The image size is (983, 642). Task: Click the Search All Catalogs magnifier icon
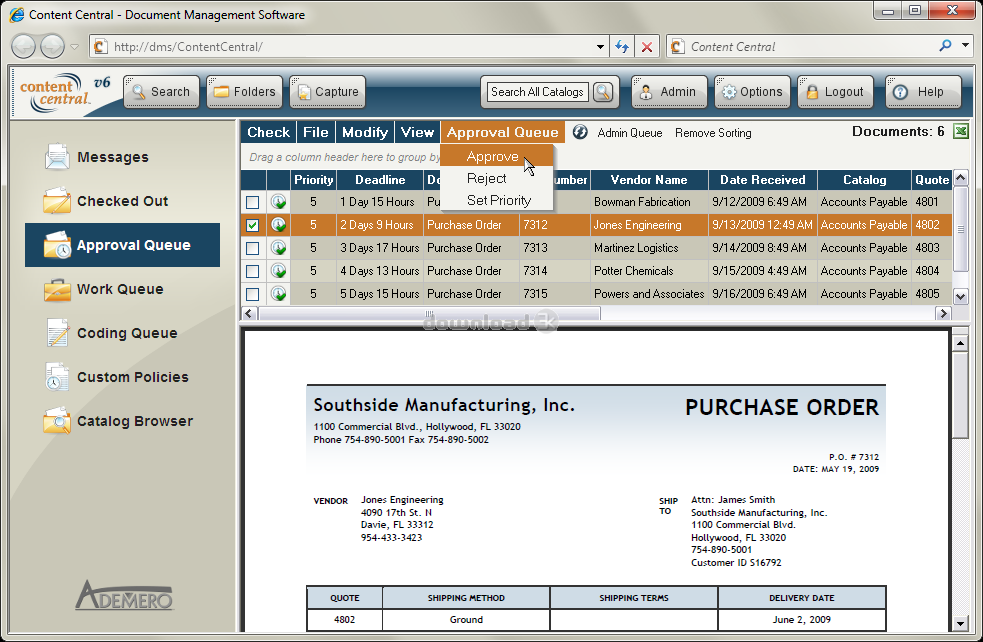click(x=603, y=92)
